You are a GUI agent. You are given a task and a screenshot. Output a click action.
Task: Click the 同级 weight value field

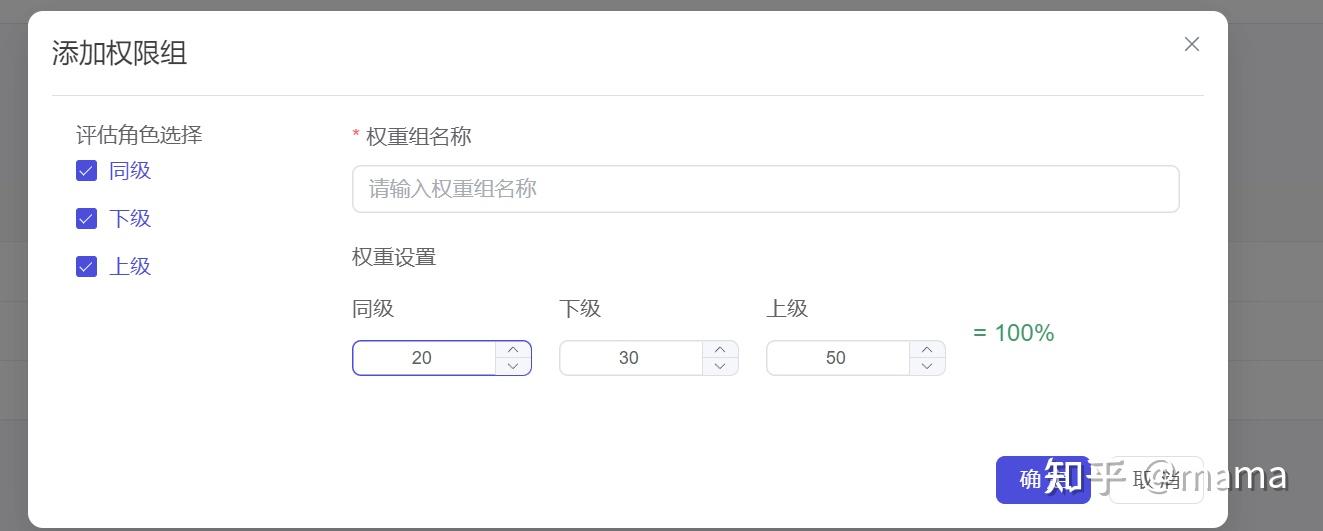pos(423,358)
